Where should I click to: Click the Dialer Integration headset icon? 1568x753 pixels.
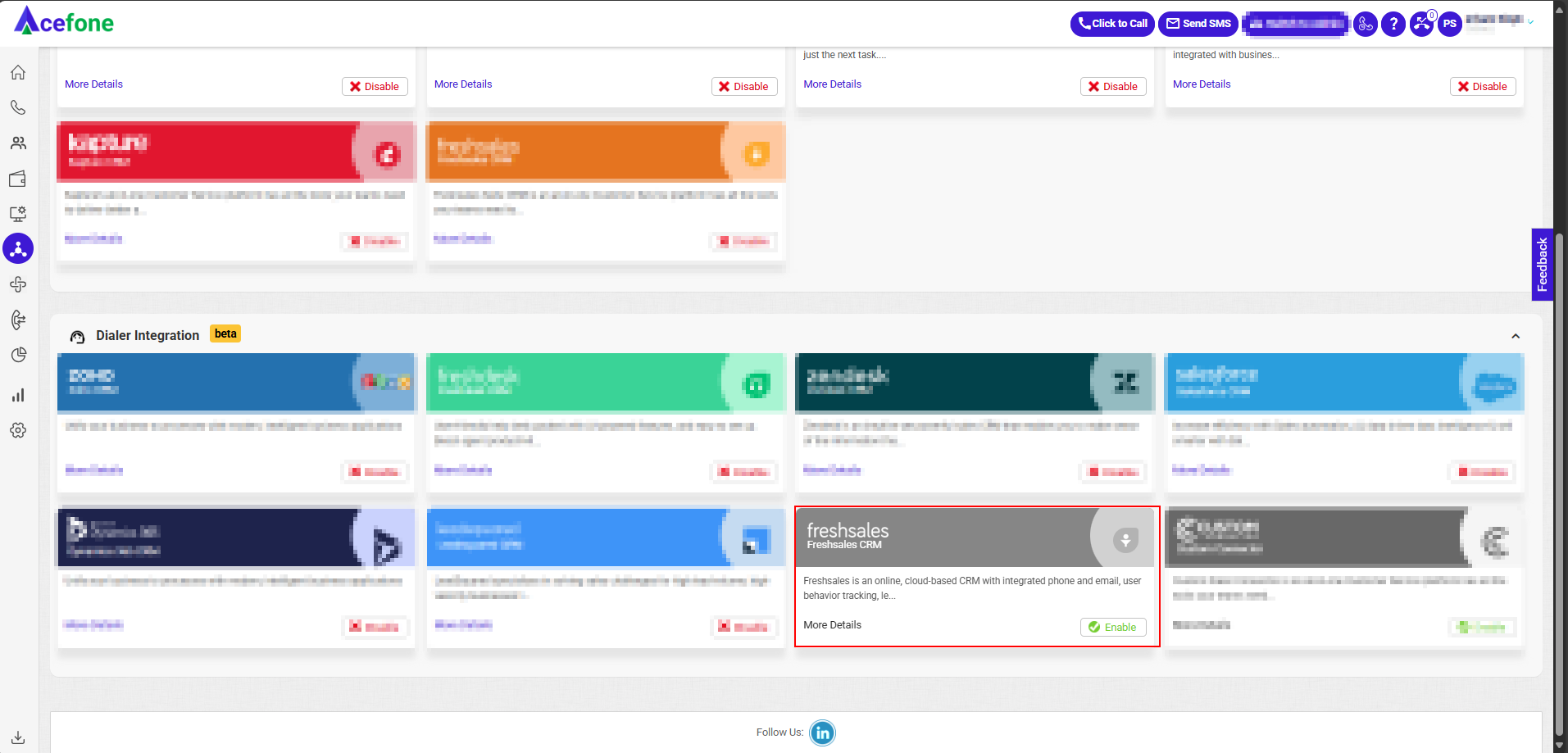tap(78, 337)
